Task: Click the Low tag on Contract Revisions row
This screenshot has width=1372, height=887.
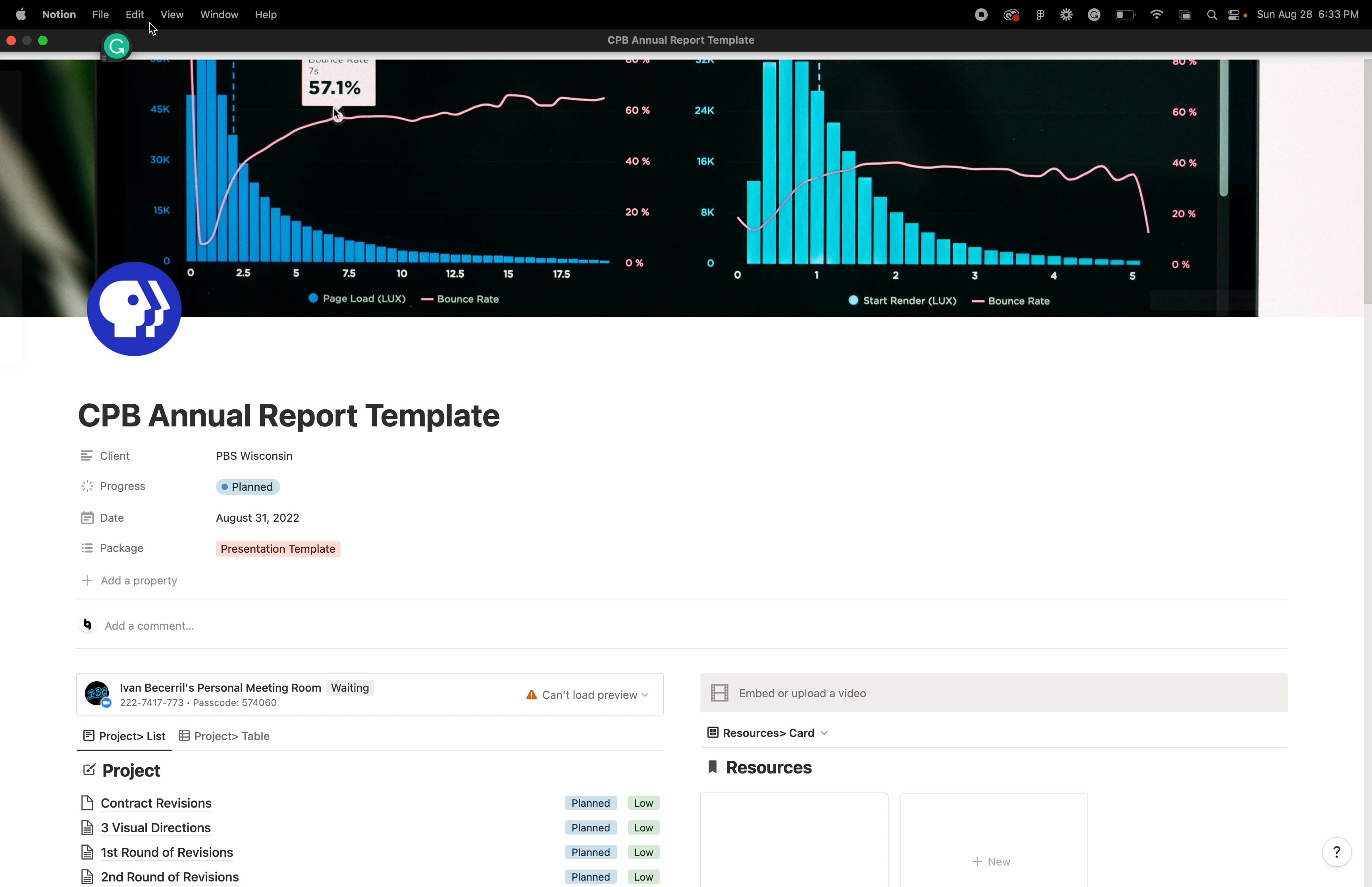Action: coord(643,803)
